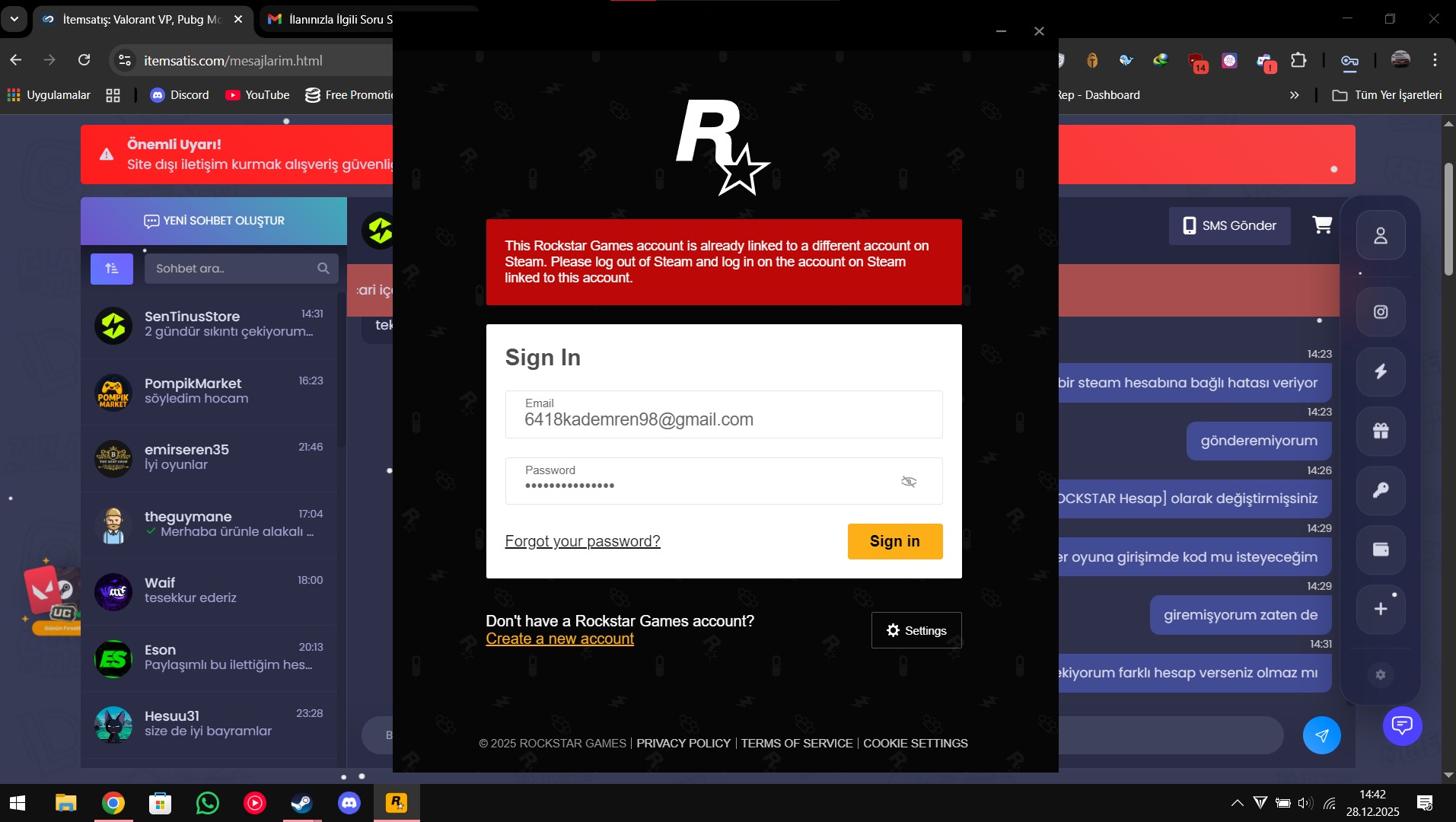Open Eson conversation
This screenshot has height=822, width=1456.
209,658
